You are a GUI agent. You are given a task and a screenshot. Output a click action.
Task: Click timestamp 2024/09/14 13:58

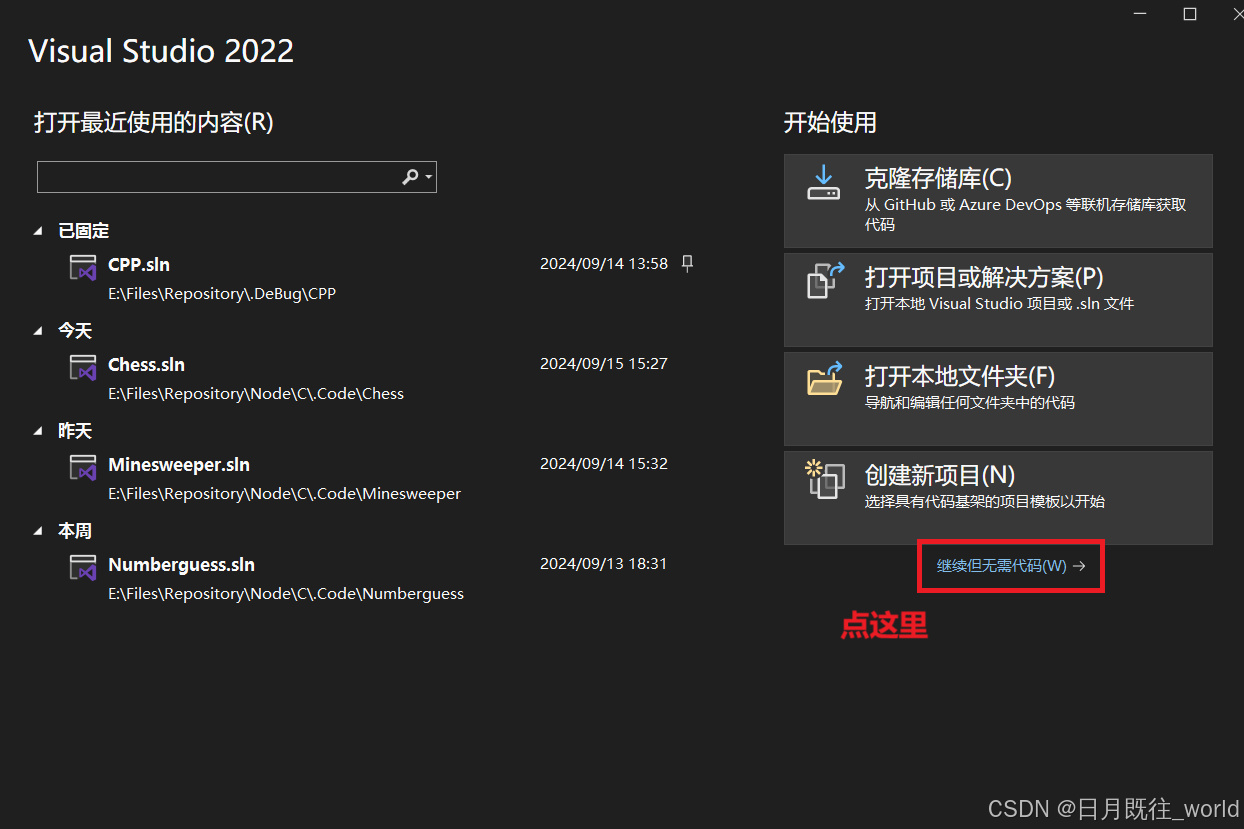click(604, 264)
